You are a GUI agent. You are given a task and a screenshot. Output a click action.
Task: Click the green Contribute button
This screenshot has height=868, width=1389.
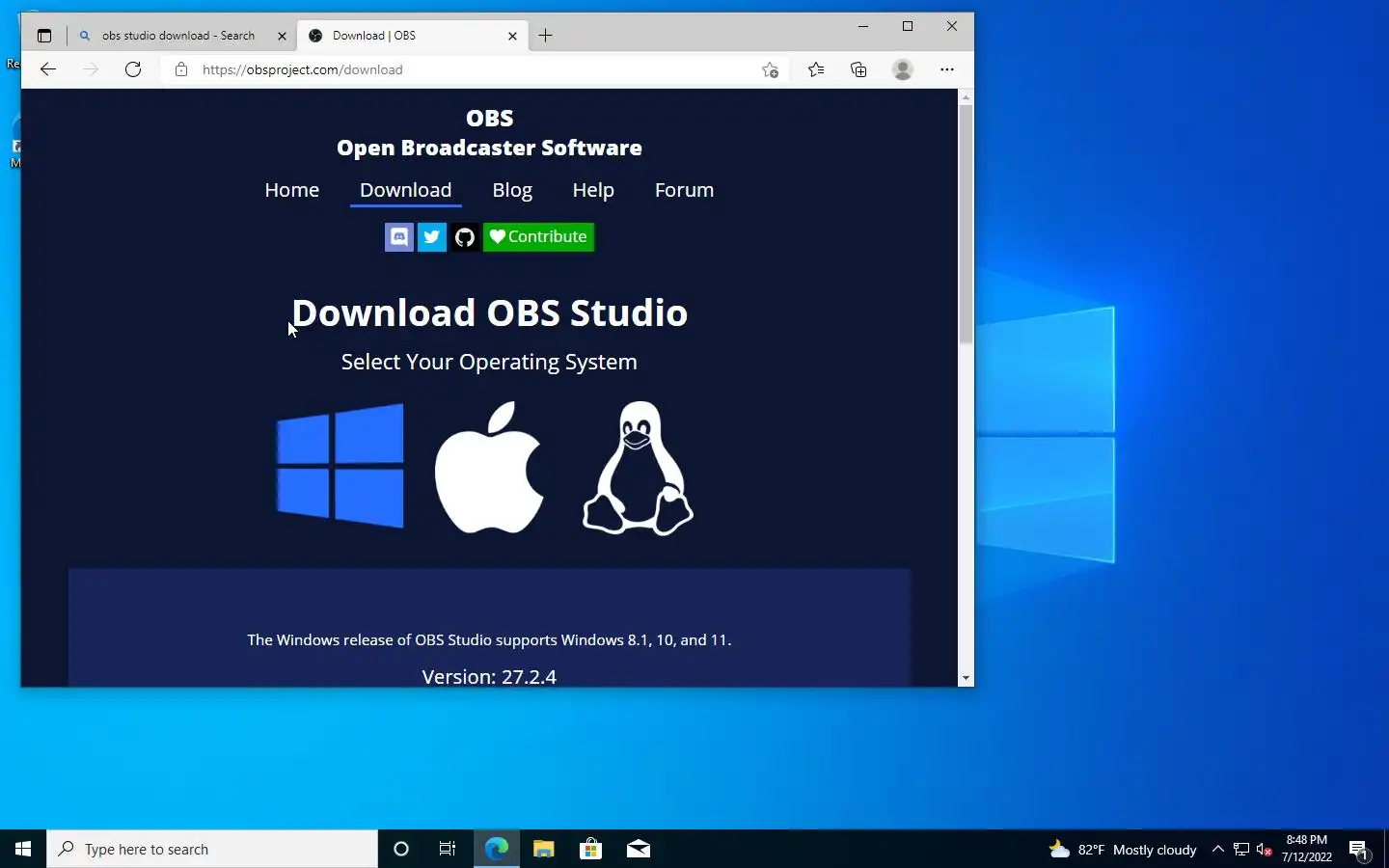pos(538,237)
